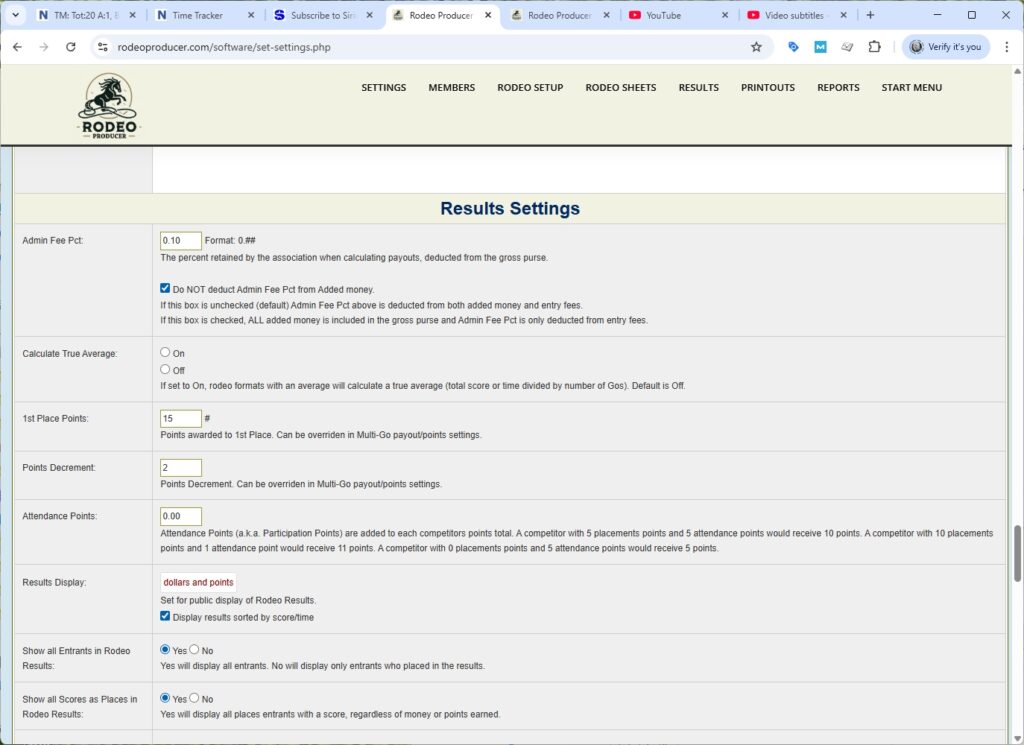The image size is (1024, 745).
Task: Open the tab search chevron
Action: tap(14, 15)
